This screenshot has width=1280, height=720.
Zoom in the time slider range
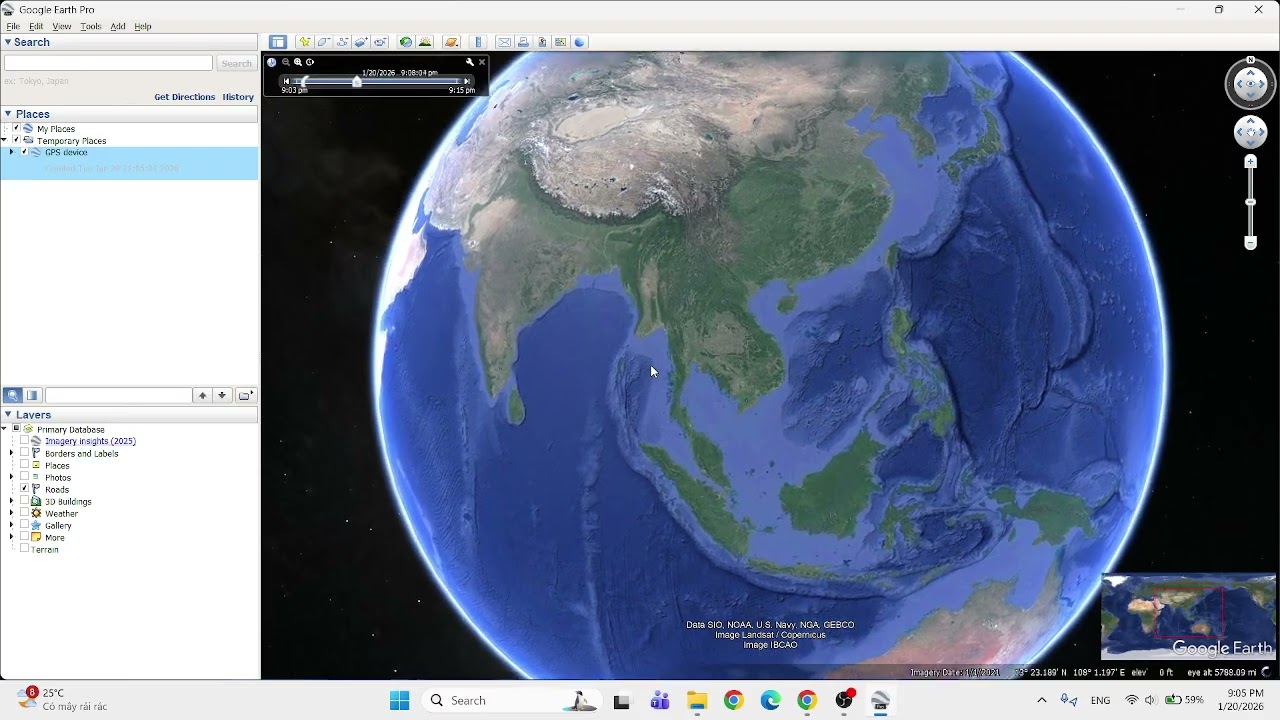click(x=298, y=62)
